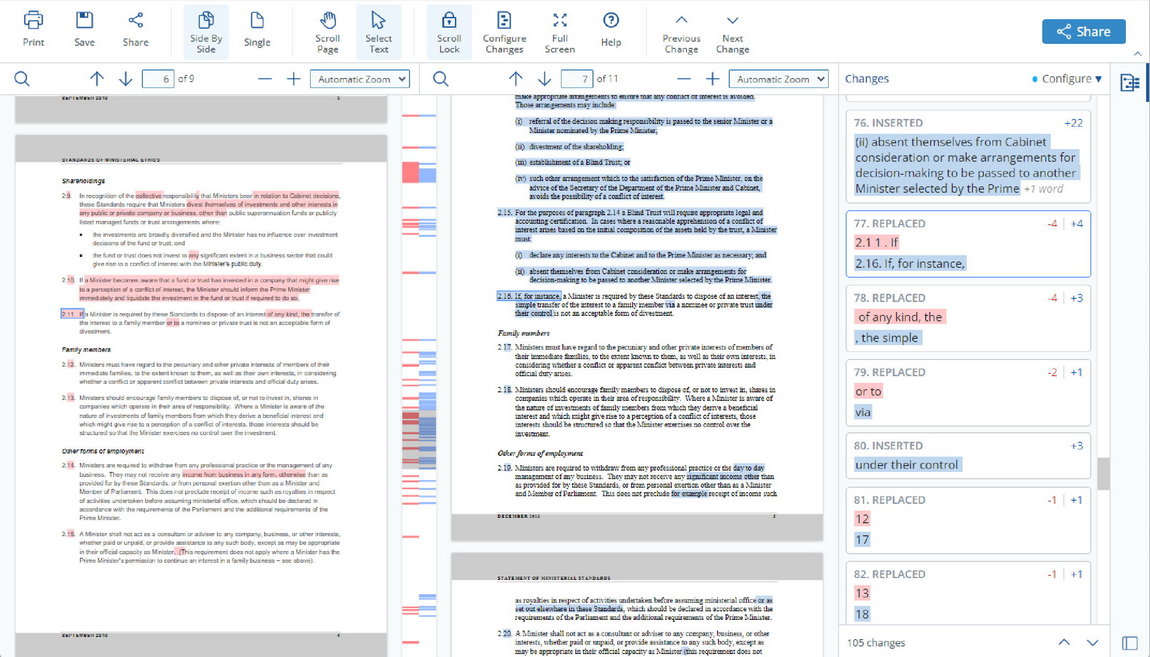Search in the left document pane
This screenshot has width=1150, height=657.
pos(22,79)
